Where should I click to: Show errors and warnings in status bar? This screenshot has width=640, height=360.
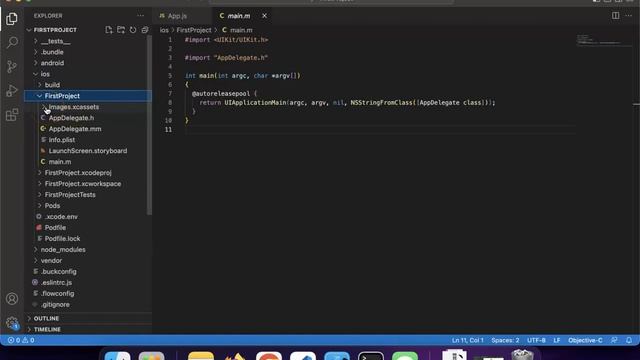pos(21,340)
